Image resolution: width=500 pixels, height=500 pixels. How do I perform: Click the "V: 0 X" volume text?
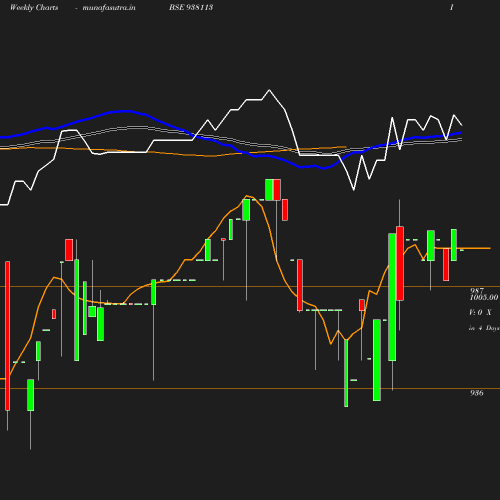(480, 312)
